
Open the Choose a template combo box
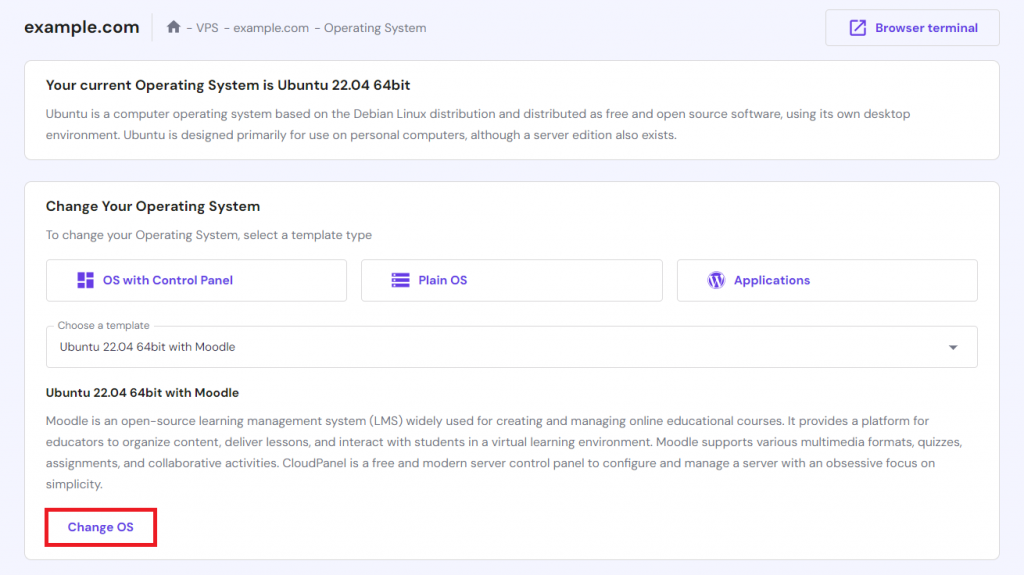tap(500, 347)
